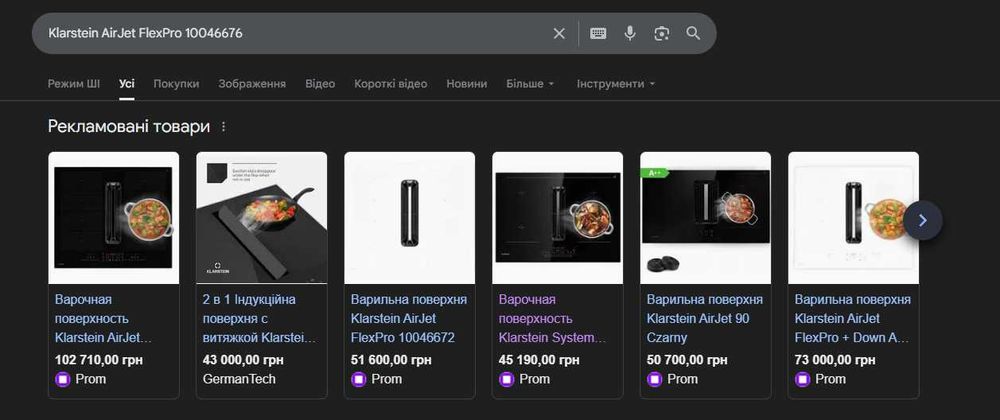The image size is (1000, 420).
Task: Click the price 102 710,00 грн
Action: pos(99,360)
